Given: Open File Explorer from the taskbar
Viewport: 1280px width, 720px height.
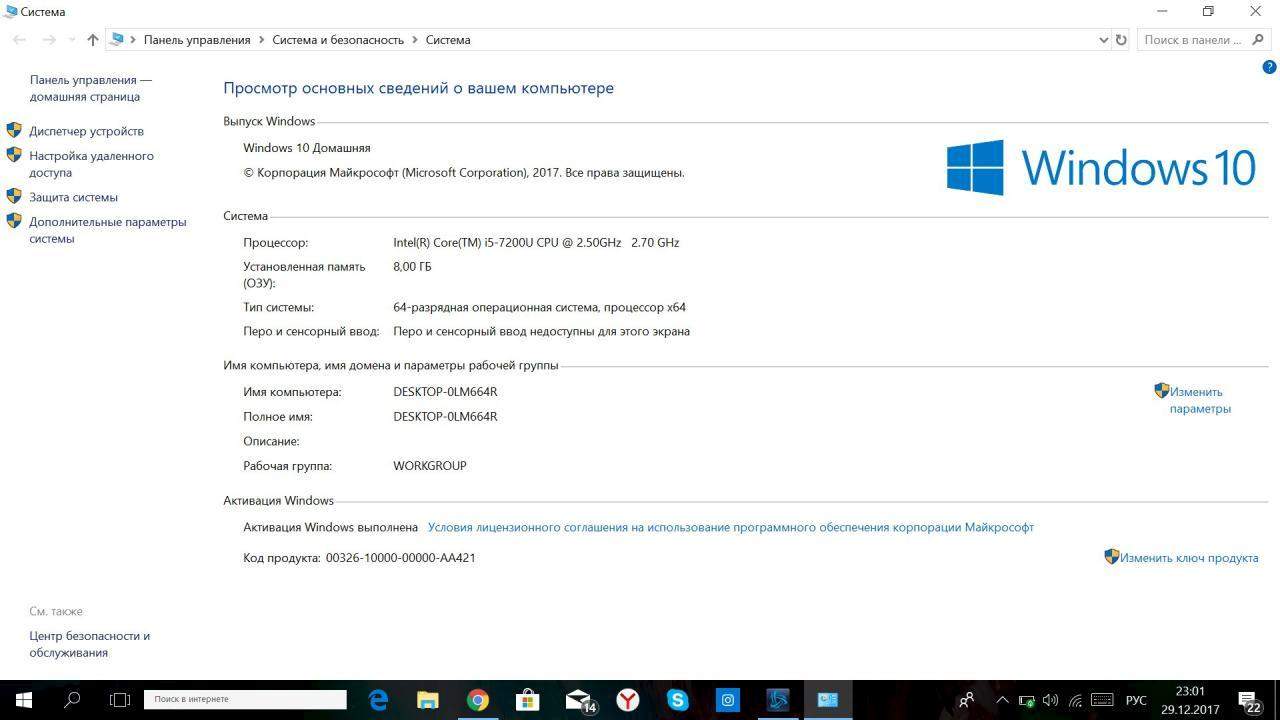Looking at the screenshot, I should [428, 700].
